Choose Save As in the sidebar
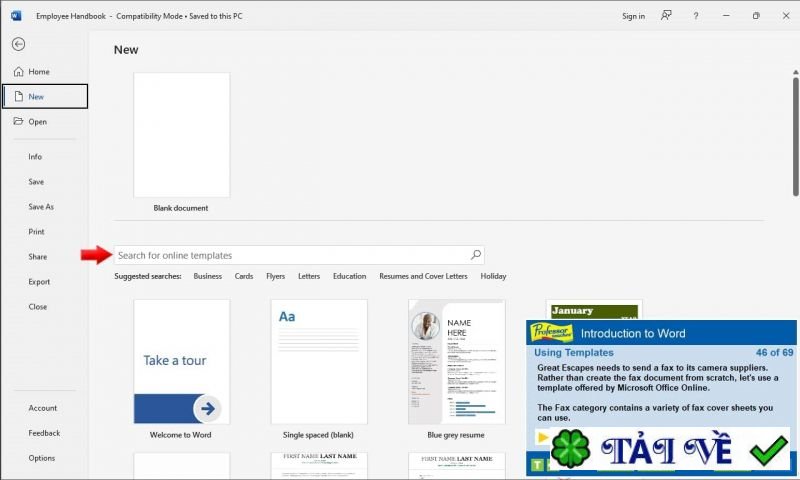 coord(41,207)
